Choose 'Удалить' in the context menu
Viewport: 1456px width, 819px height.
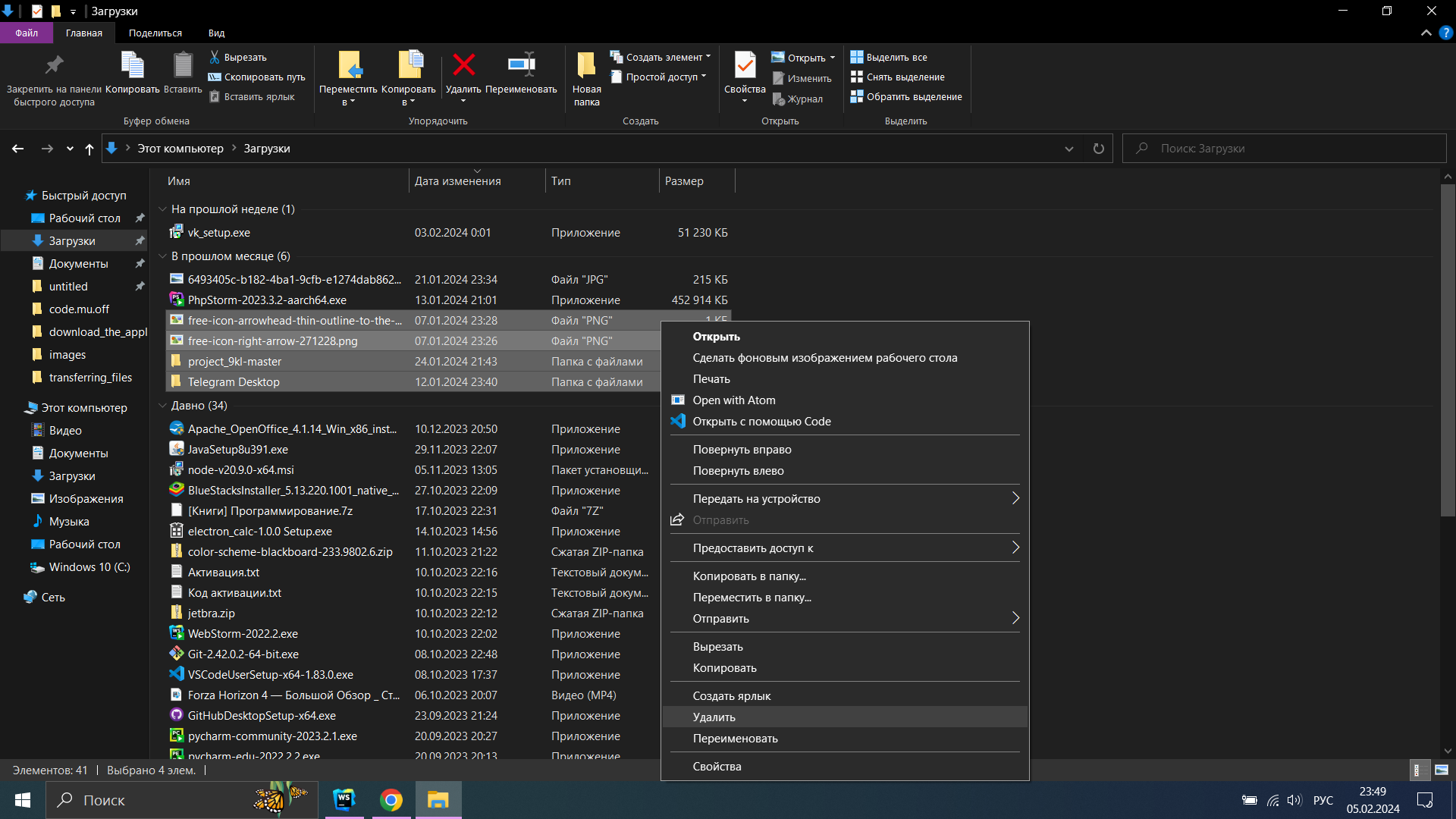coord(845,717)
